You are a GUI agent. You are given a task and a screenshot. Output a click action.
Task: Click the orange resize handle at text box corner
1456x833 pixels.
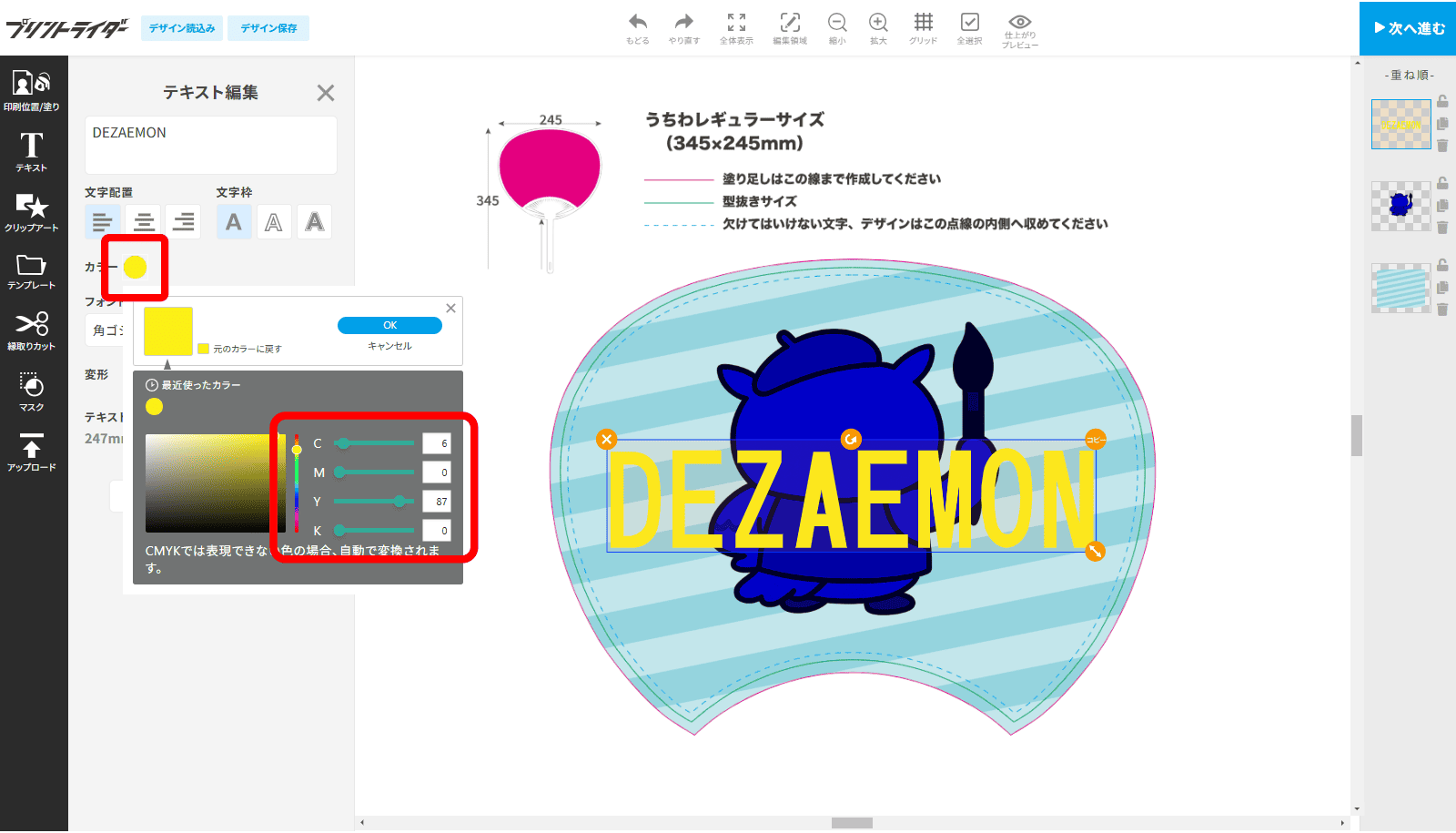coord(1095,551)
